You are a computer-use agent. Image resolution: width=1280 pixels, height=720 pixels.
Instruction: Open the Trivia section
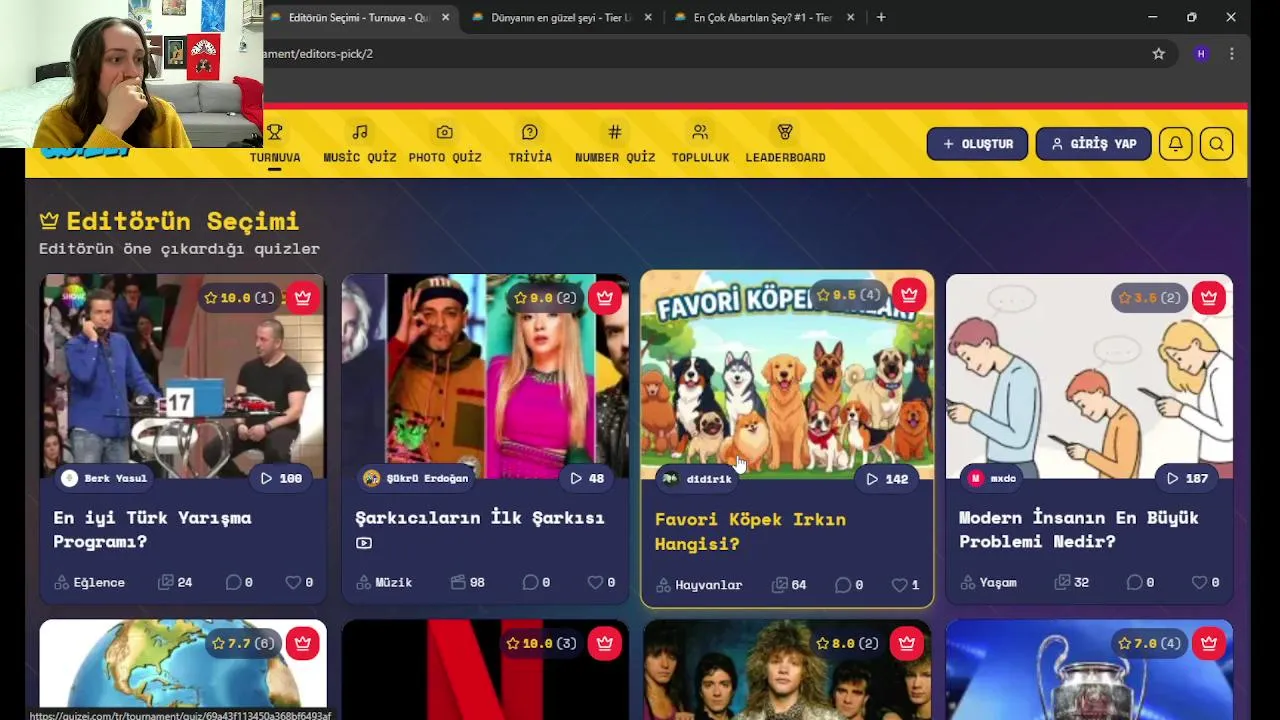(x=530, y=145)
